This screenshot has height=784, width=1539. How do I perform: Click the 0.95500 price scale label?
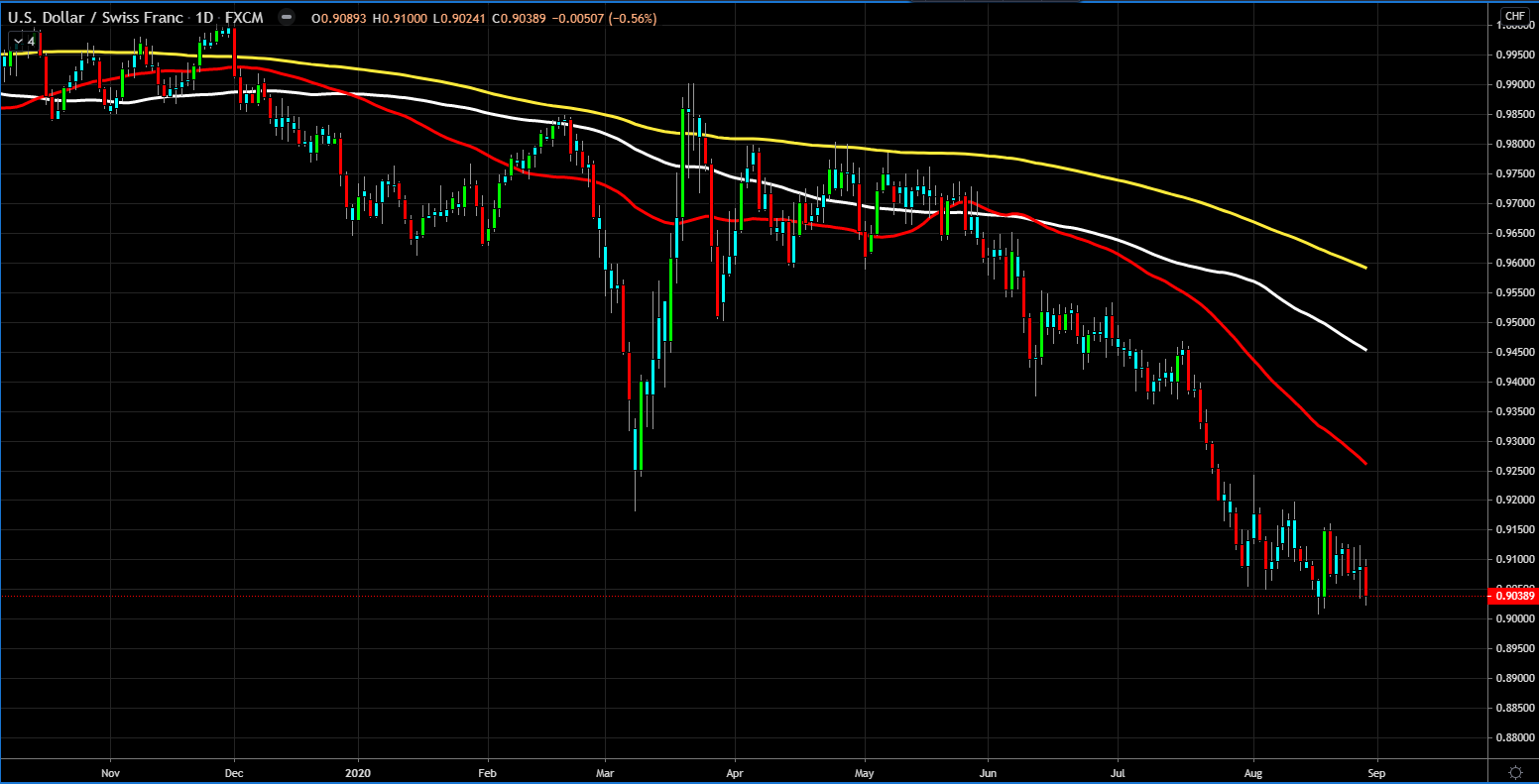[1516, 293]
